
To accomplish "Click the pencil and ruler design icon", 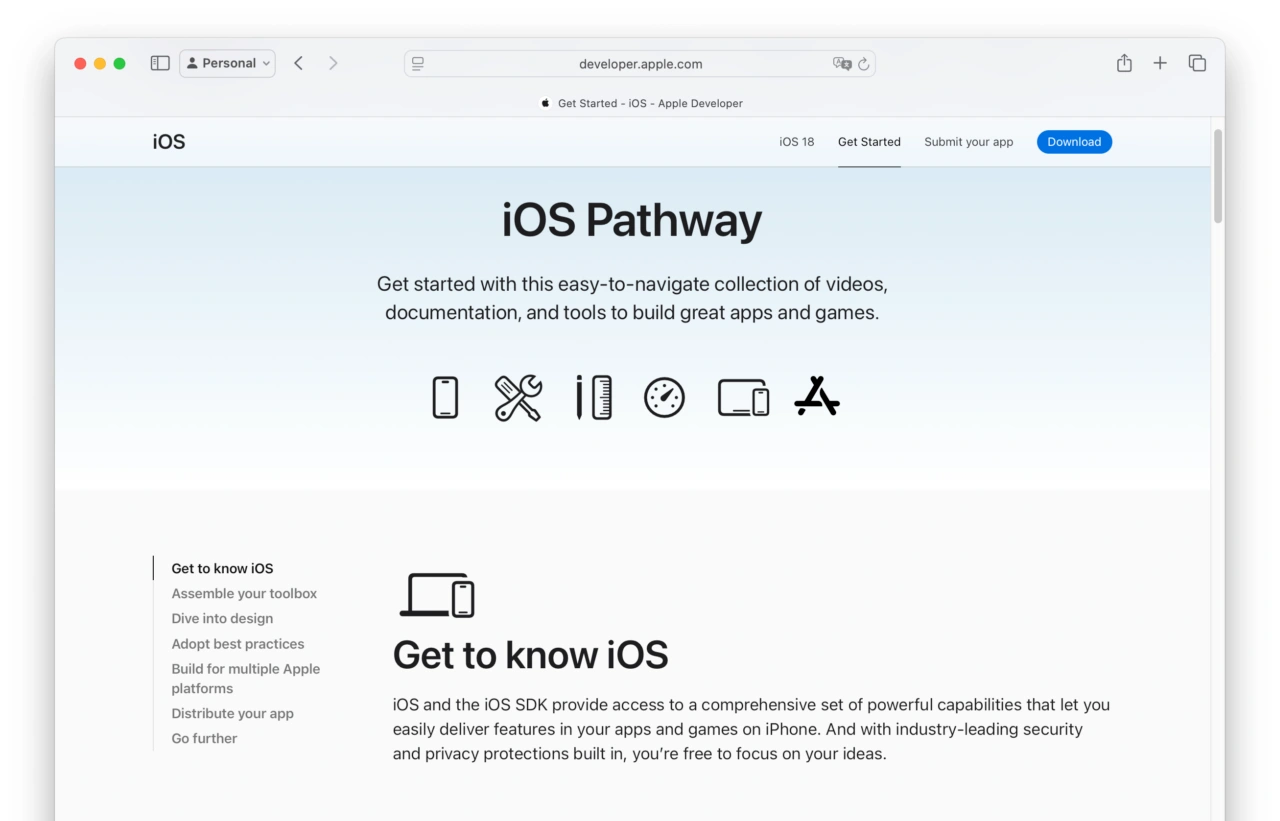I will coord(593,397).
